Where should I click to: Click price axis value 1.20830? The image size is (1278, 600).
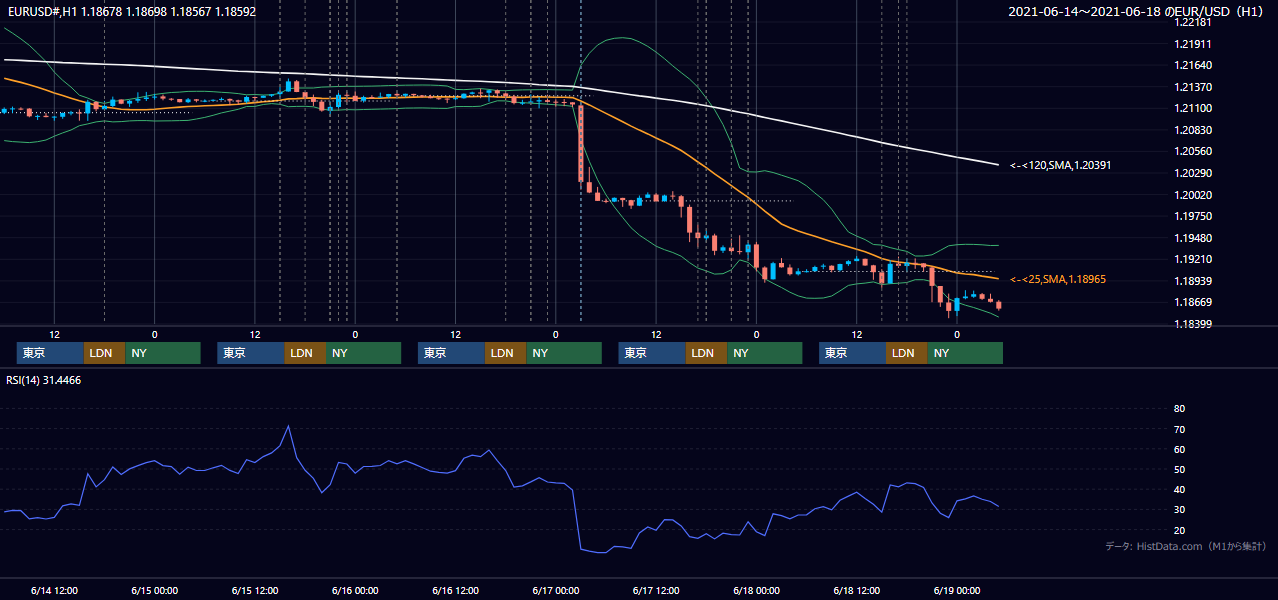click(1193, 130)
